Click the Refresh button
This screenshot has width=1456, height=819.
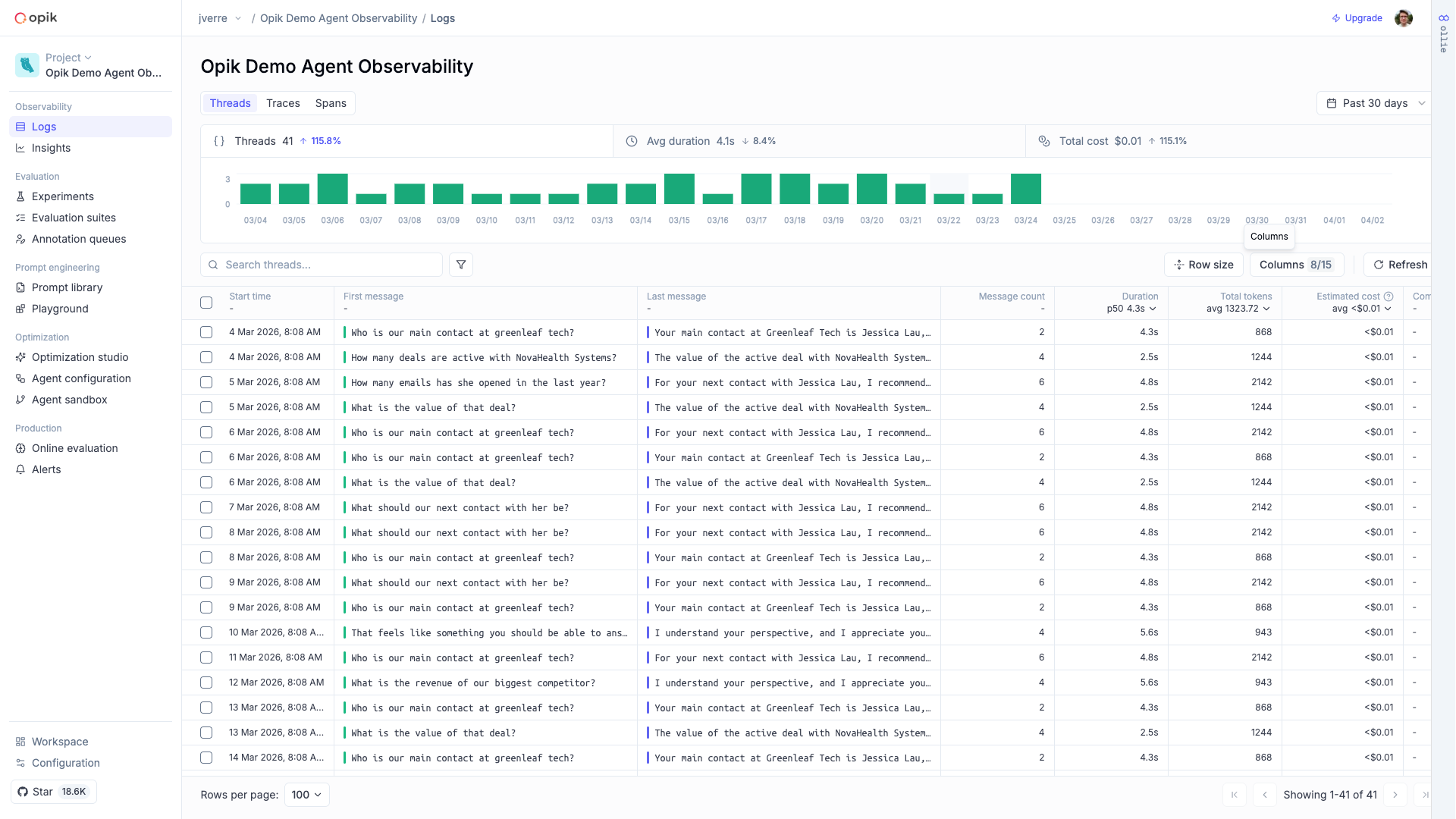(x=1400, y=265)
